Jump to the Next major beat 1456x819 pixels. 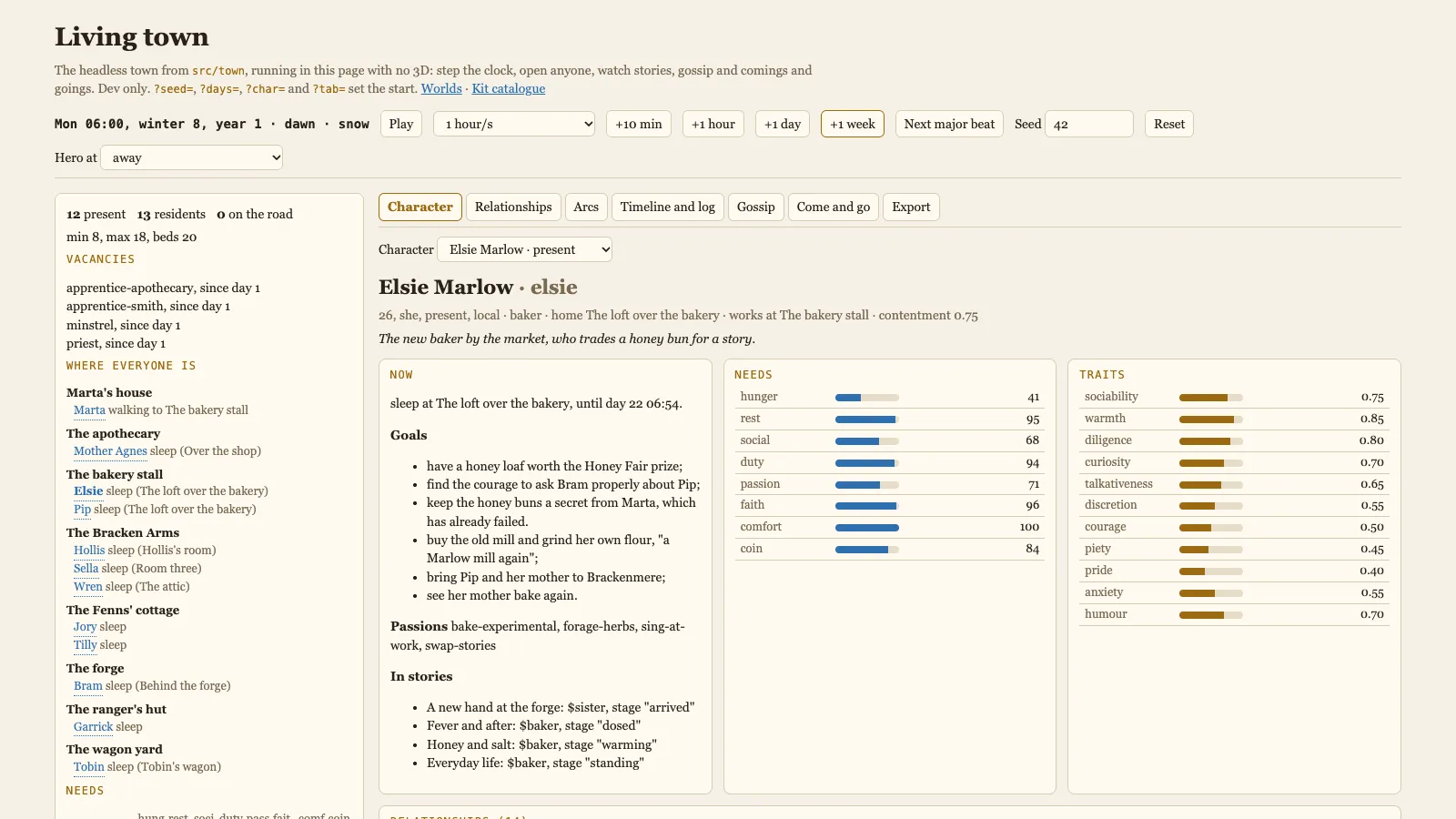tap(949, 124)
